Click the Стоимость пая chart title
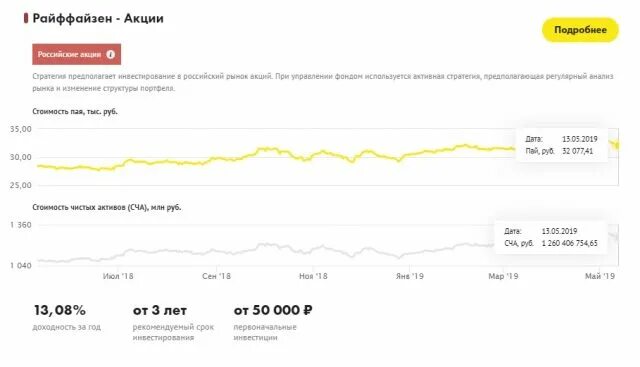This screenshot has width=640, height=367. point(75,111)
